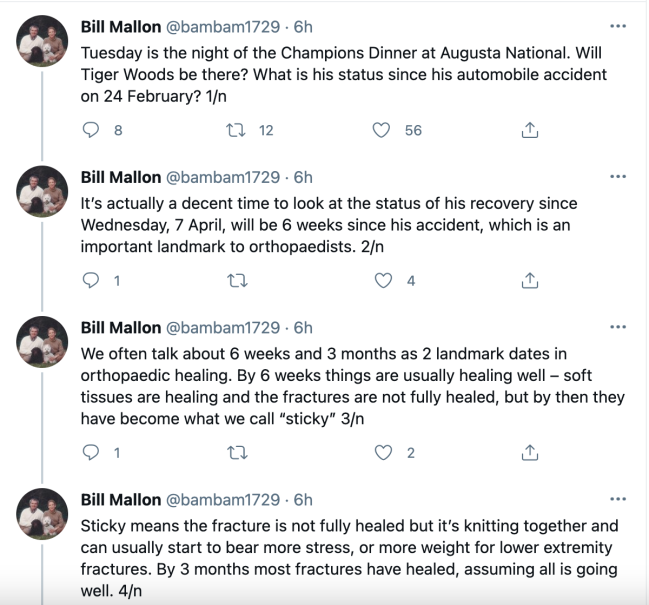Open more options menu on 3/n tweet

pos(618,327)
